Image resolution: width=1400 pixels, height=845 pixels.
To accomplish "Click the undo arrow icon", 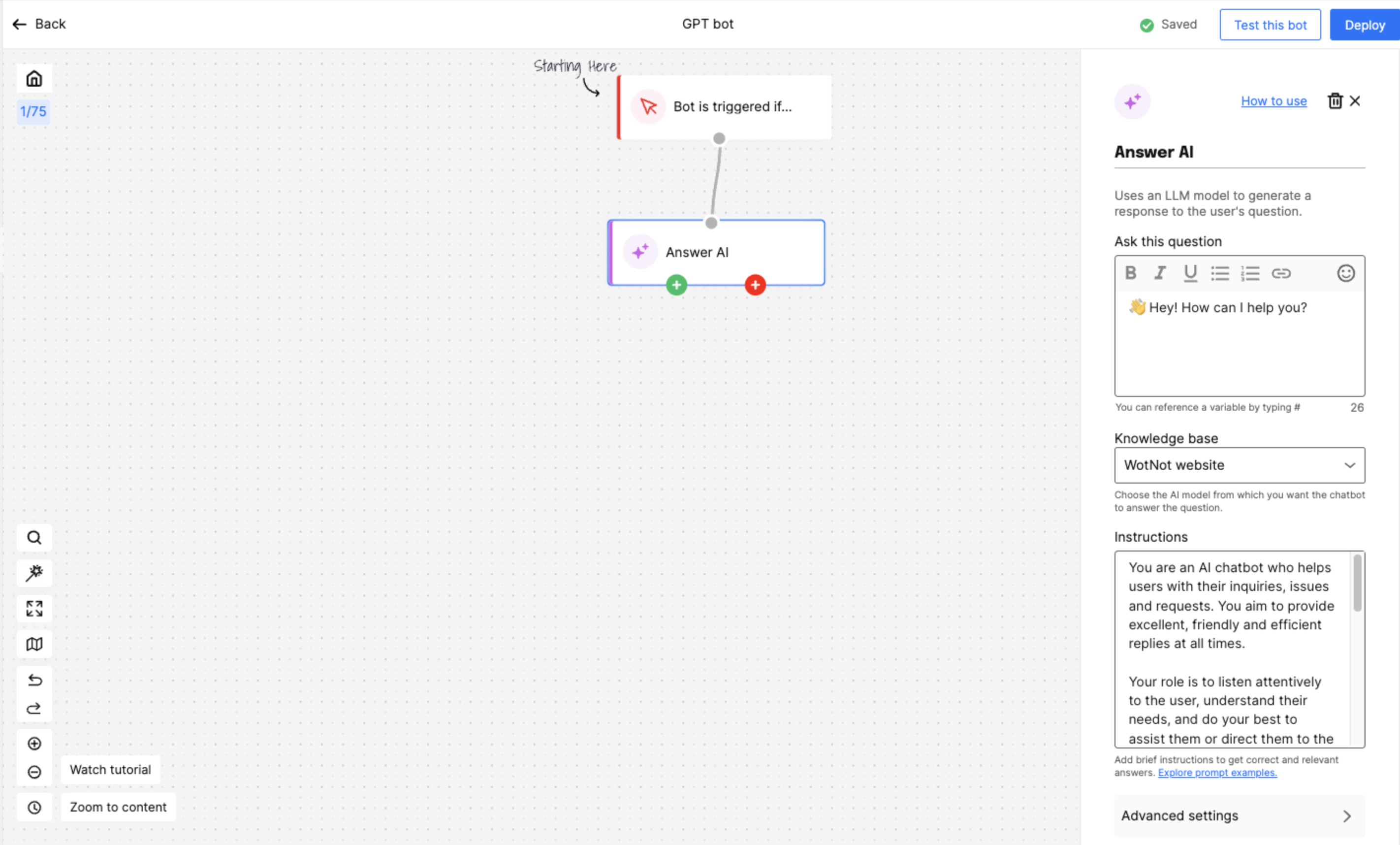I will (x=34, y=680).
